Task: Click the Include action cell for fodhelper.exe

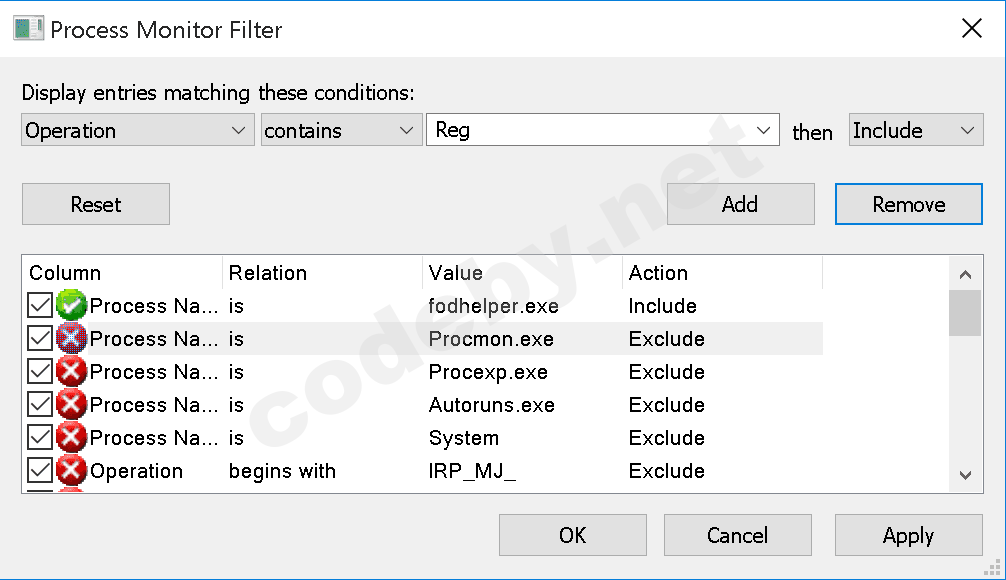Action: pyautogui.click(x=663, y=306)
